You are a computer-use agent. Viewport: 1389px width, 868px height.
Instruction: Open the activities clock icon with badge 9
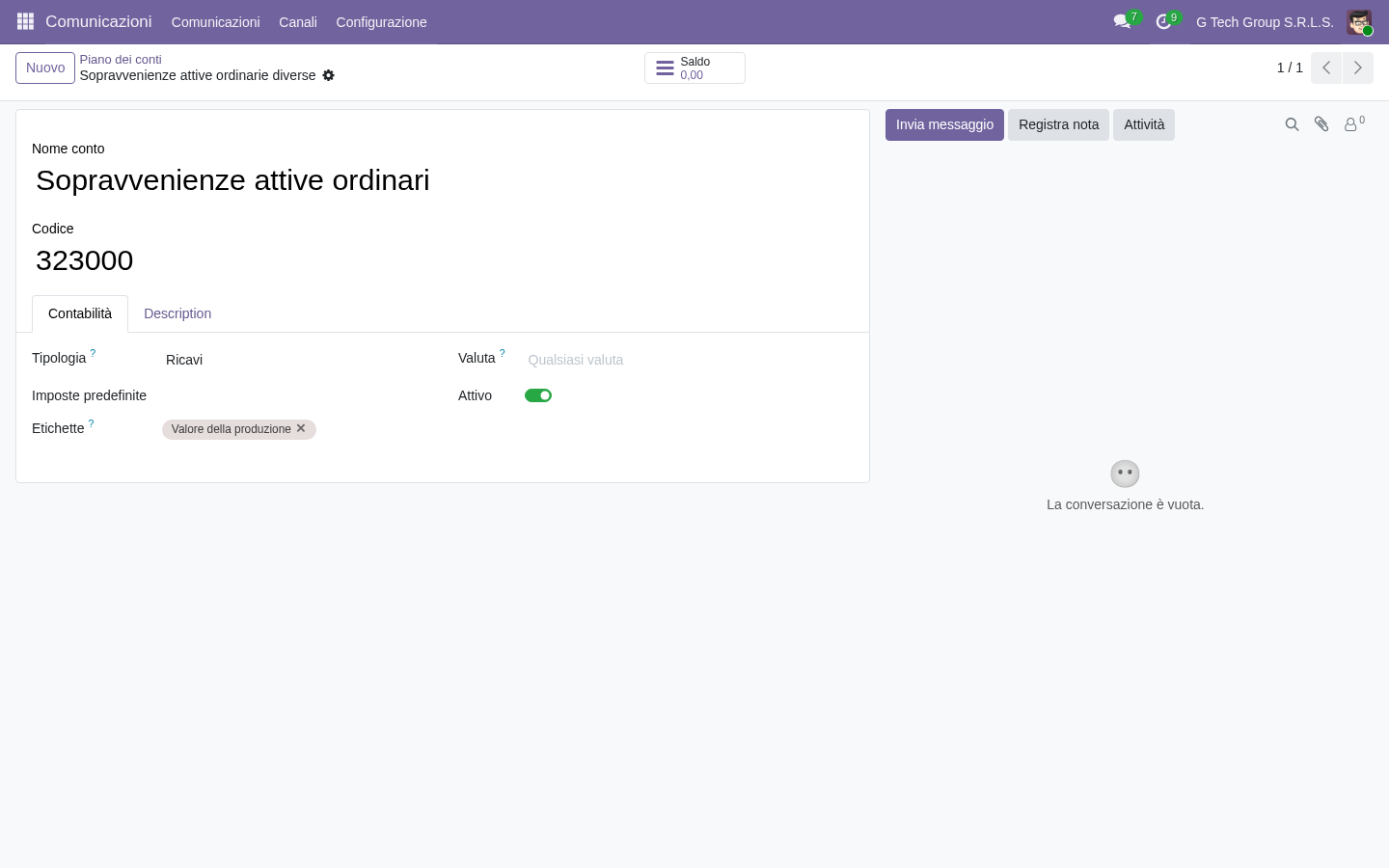(x=1164, y=21)
